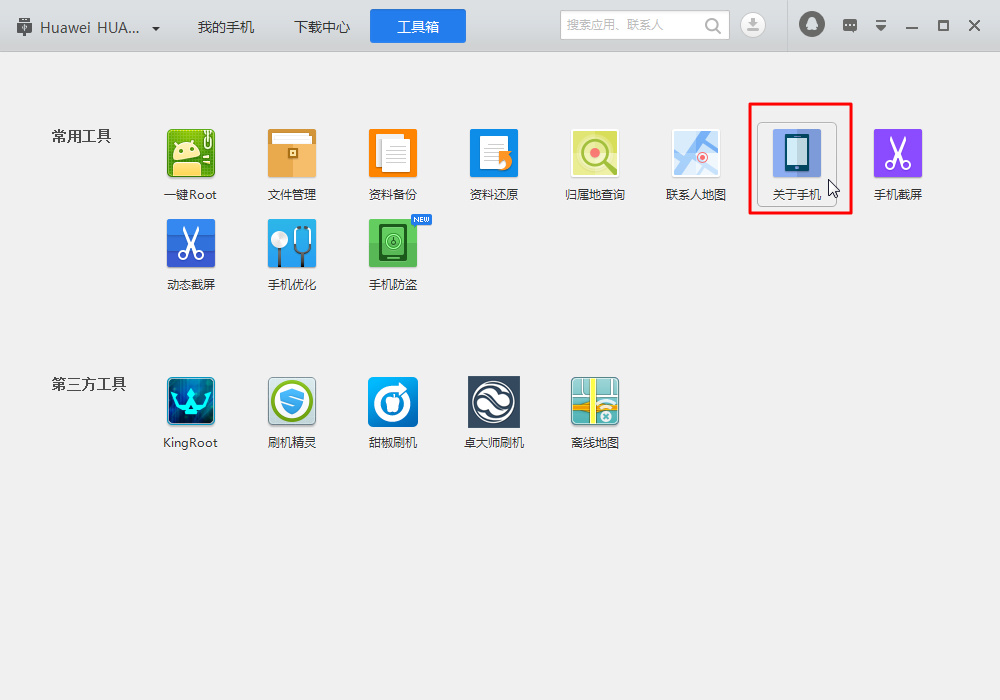
Task: Click the 第三方工具 section heading
Action: coord(89,384)
